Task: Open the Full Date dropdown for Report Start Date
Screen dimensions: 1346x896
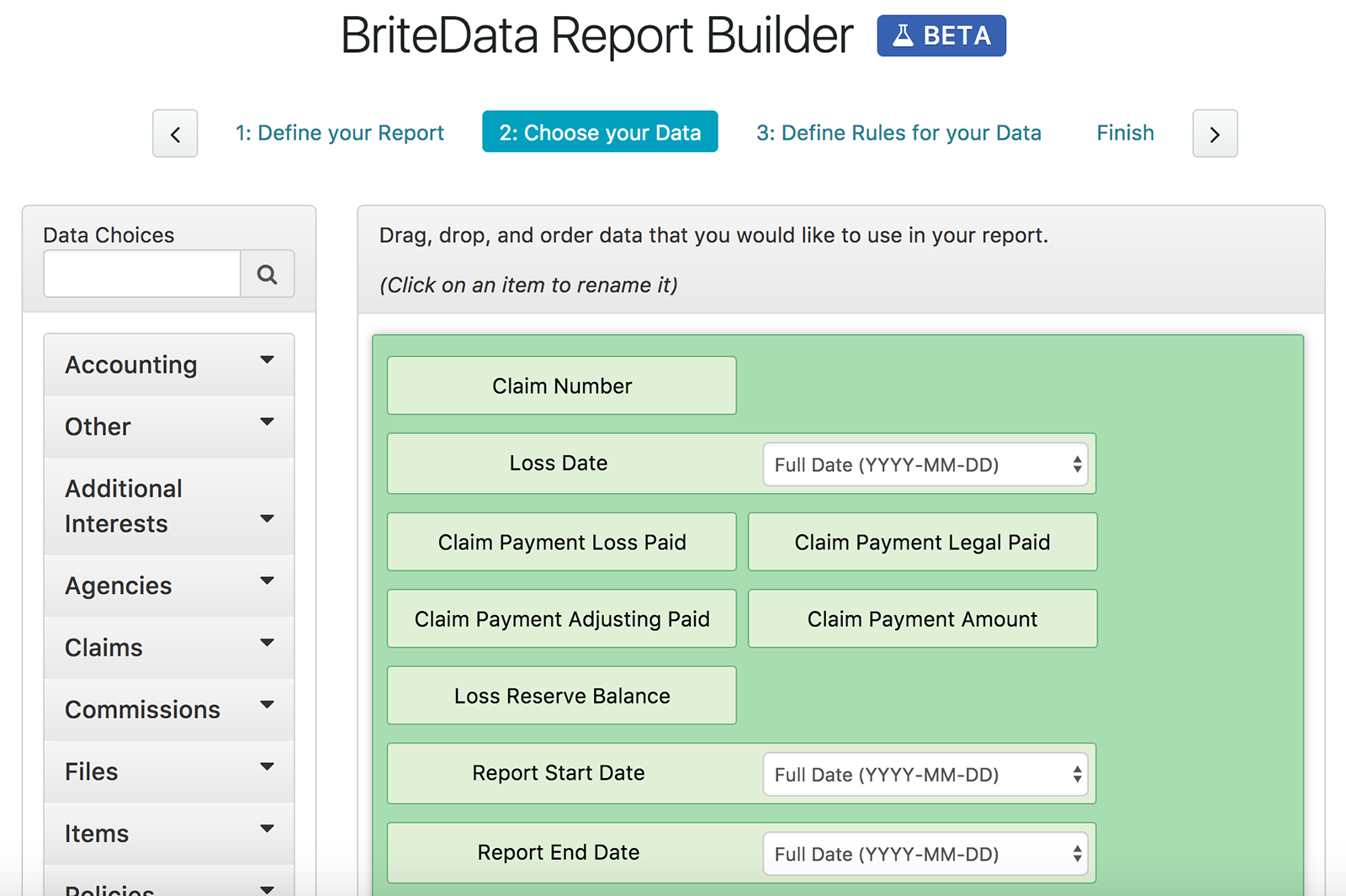Action: (x=925, y=774)
